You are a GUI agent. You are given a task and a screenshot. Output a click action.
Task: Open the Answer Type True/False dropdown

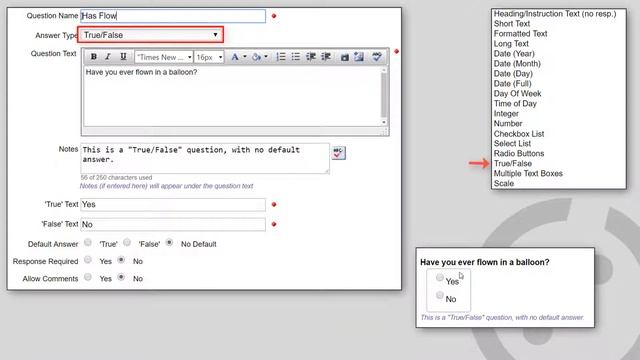coord(151,35)
